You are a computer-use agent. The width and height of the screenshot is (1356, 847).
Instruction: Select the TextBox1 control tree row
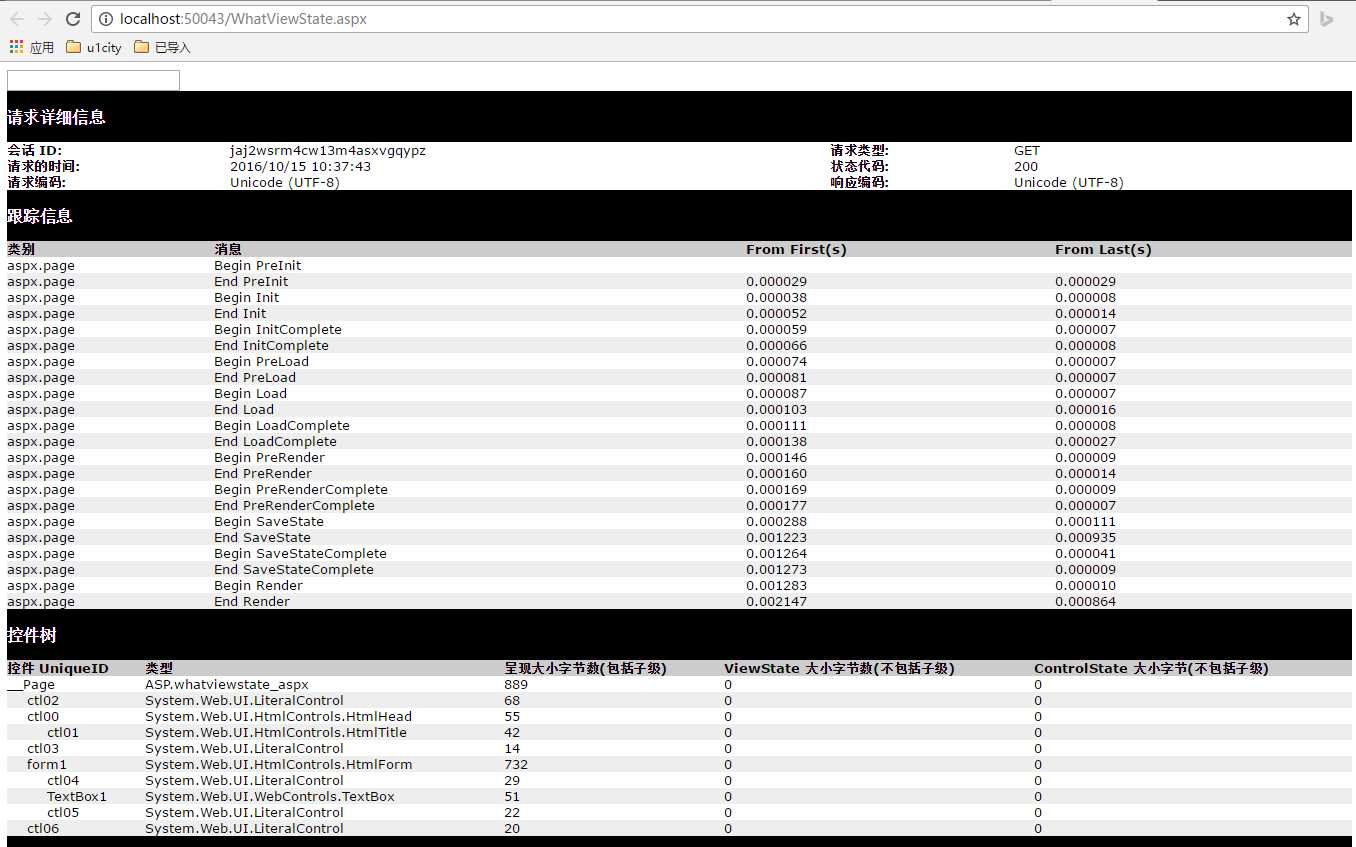[x=679, y=796]
